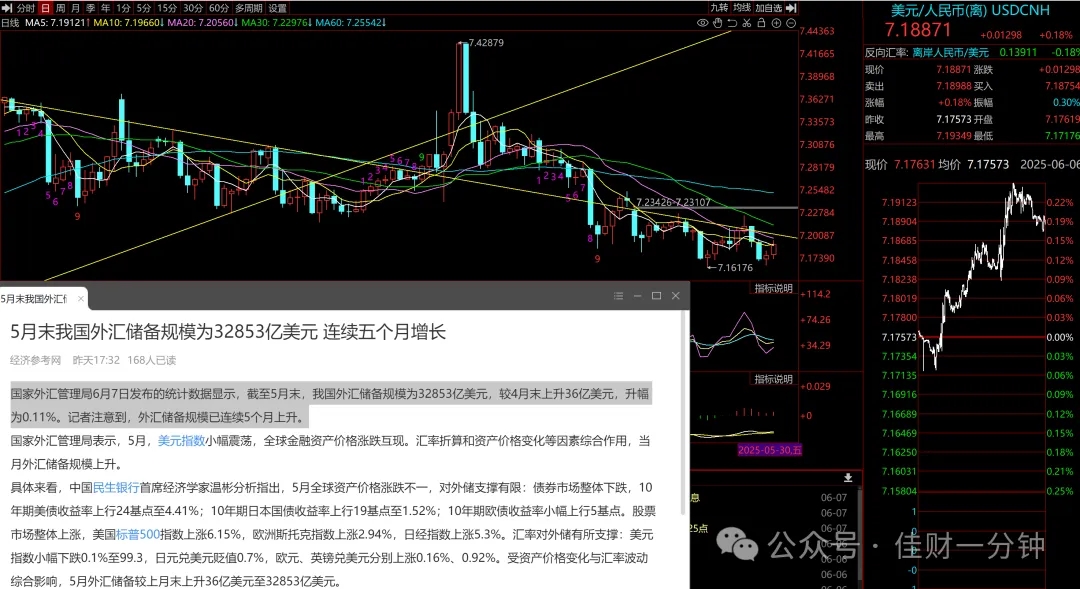Close the 5月末我国外汇 news tab
Image resolution: width=1080 pixels, height=589 pixels.
coord(81,298)
